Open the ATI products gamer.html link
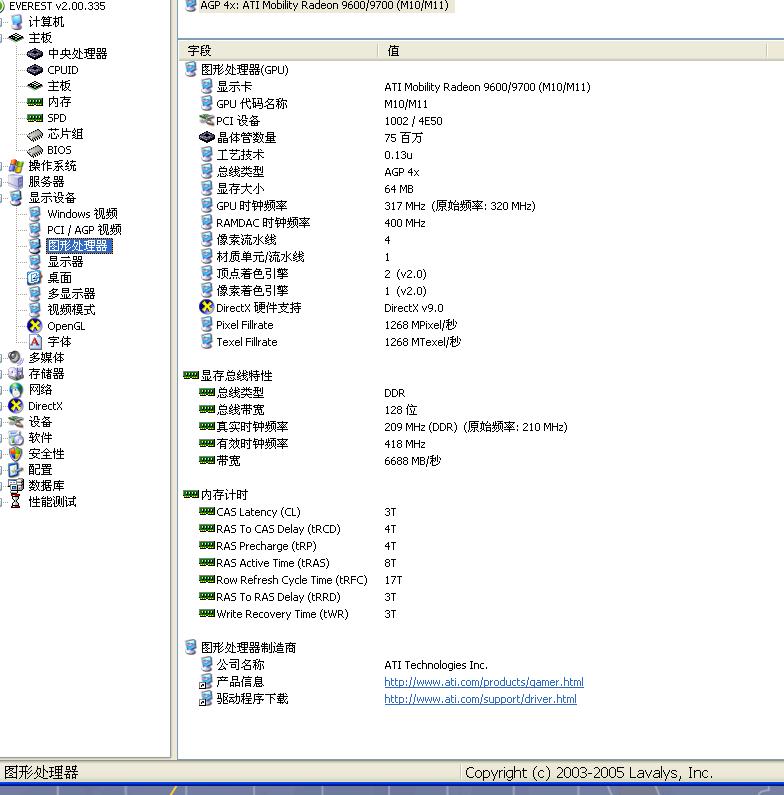 click(484, 682)
